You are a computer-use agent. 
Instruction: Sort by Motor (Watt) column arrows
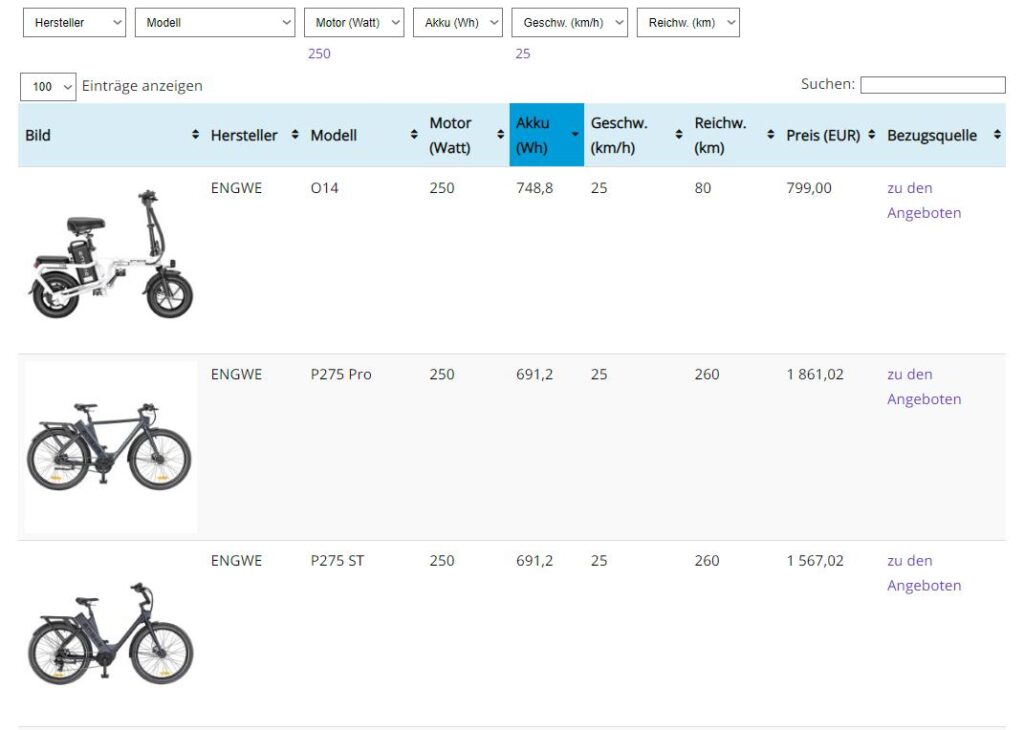pos(500,135)
